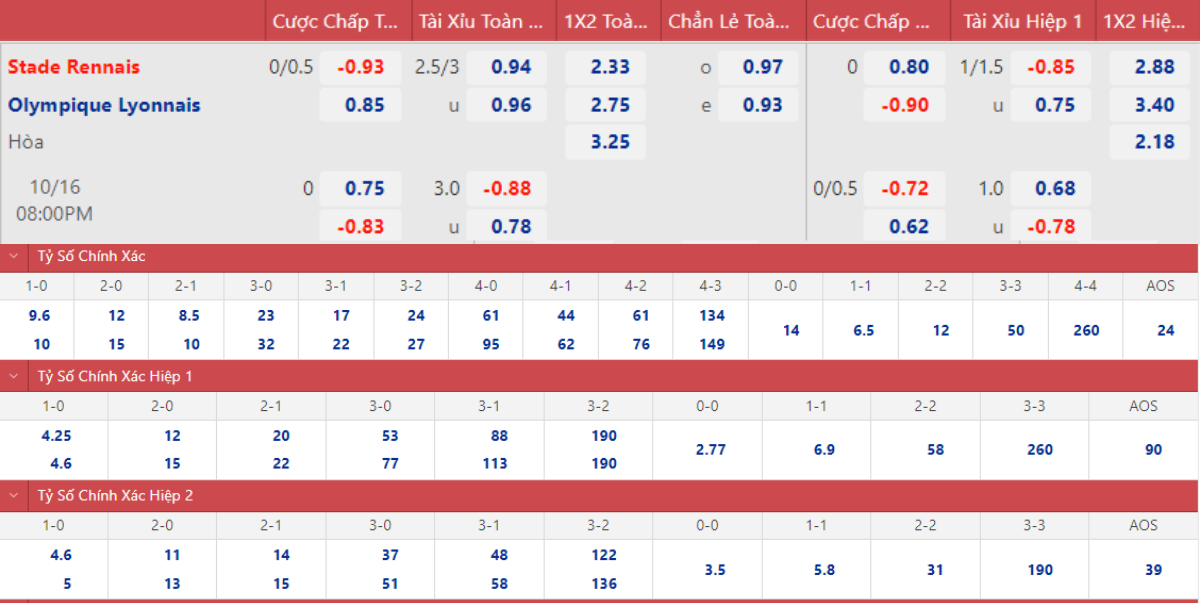The height and width of the screenshot is (603, 1200).
Task: Pick Stade Rennais full-time 1X2 odds 2.33
Action: pos(609,67)
